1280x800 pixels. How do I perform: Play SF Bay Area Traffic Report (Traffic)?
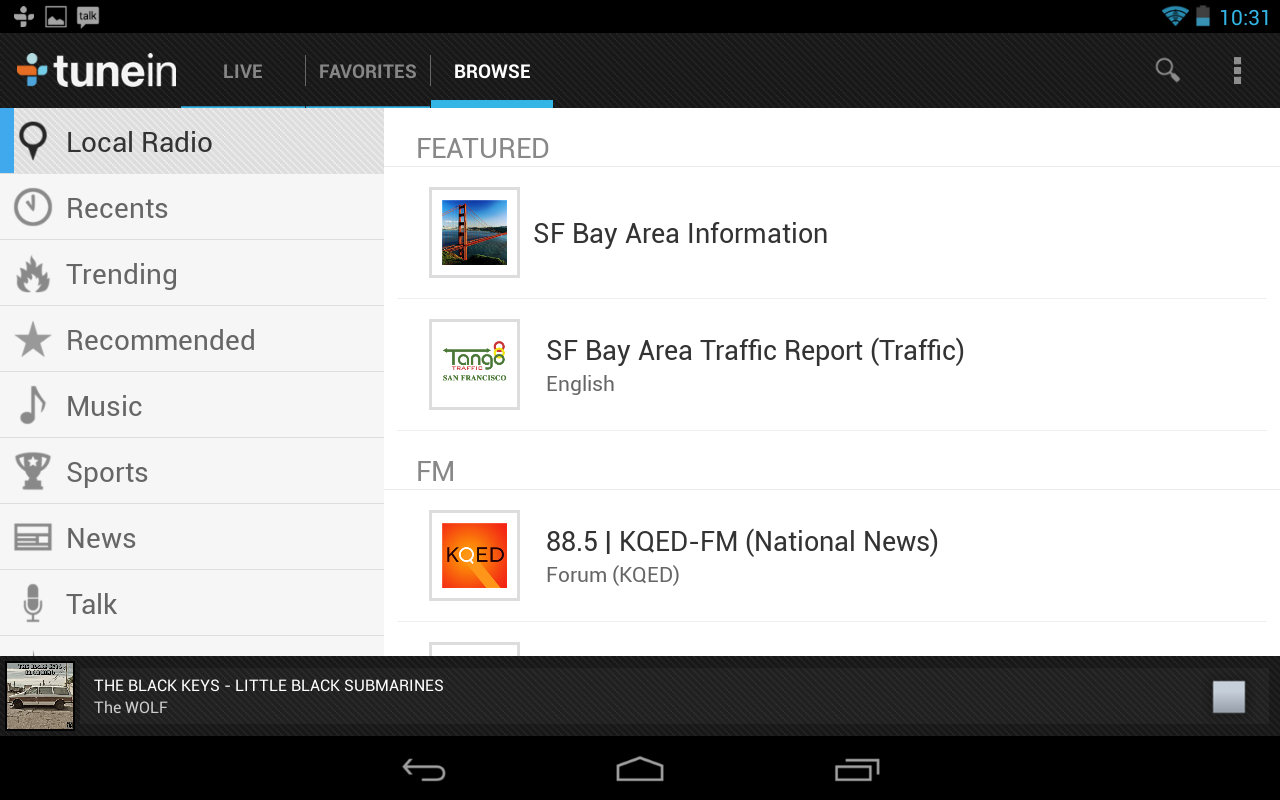pos(832,365)
